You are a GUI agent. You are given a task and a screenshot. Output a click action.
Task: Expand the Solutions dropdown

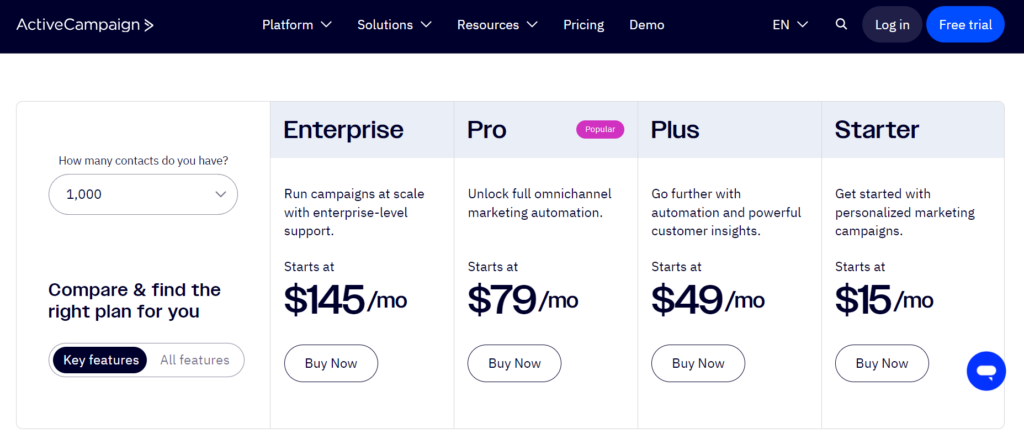click(394, 25)
